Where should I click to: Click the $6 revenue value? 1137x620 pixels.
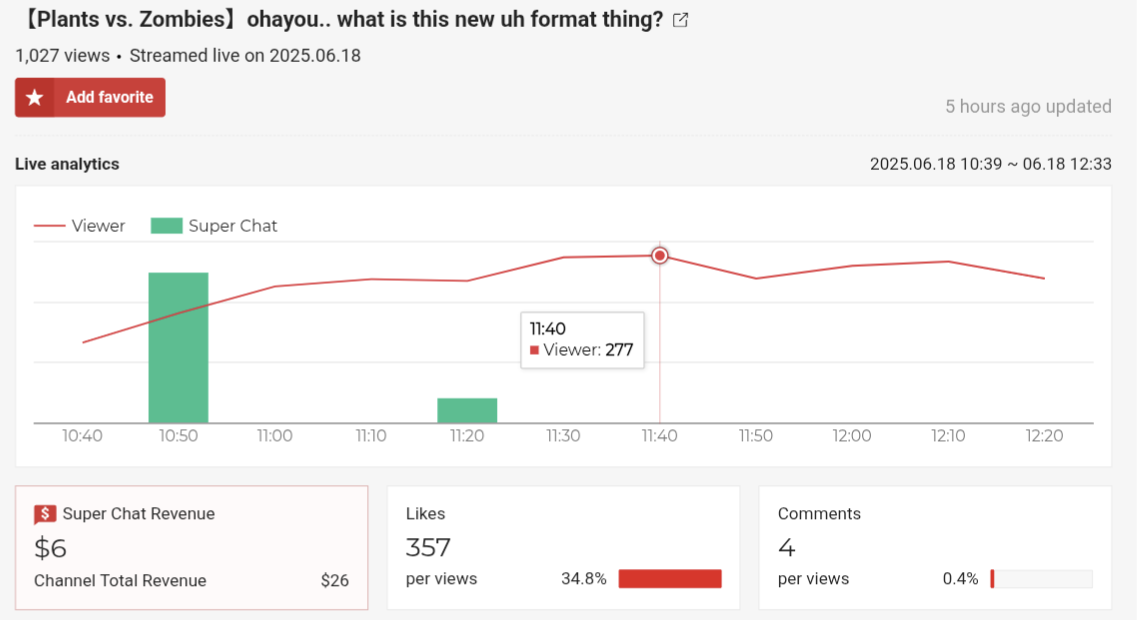click(x=50, y=547)
